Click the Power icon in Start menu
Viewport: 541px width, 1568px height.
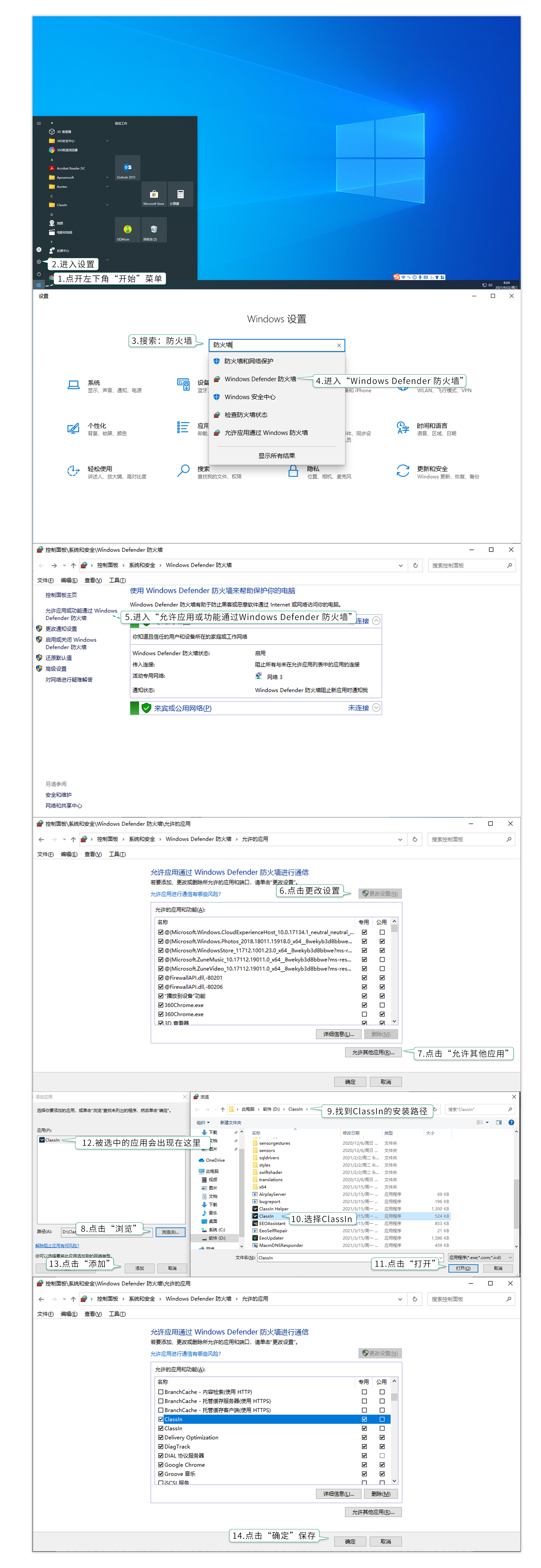click(38, 274)
